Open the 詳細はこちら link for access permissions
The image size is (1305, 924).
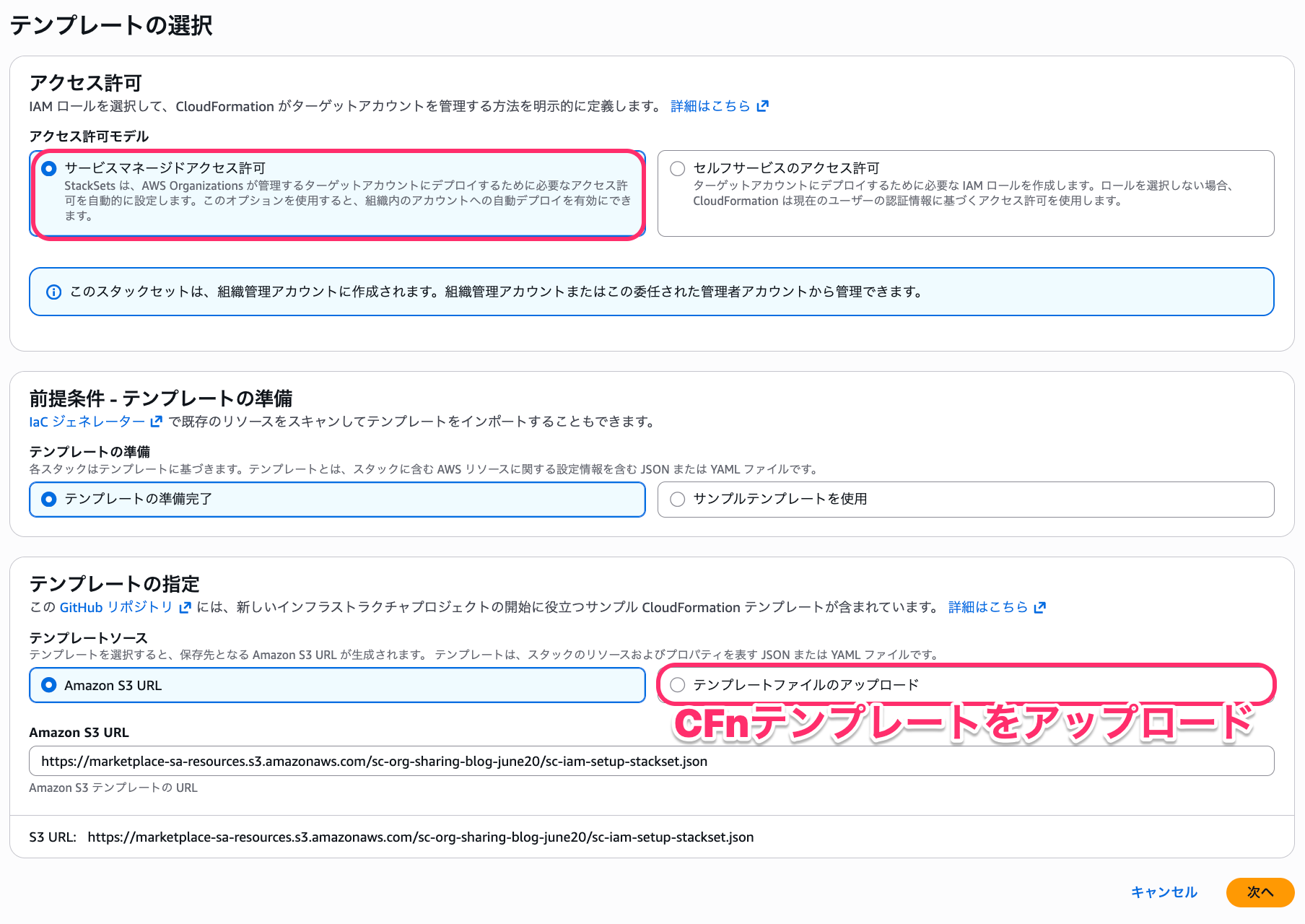pyautogui.click(x=710, y=105)
